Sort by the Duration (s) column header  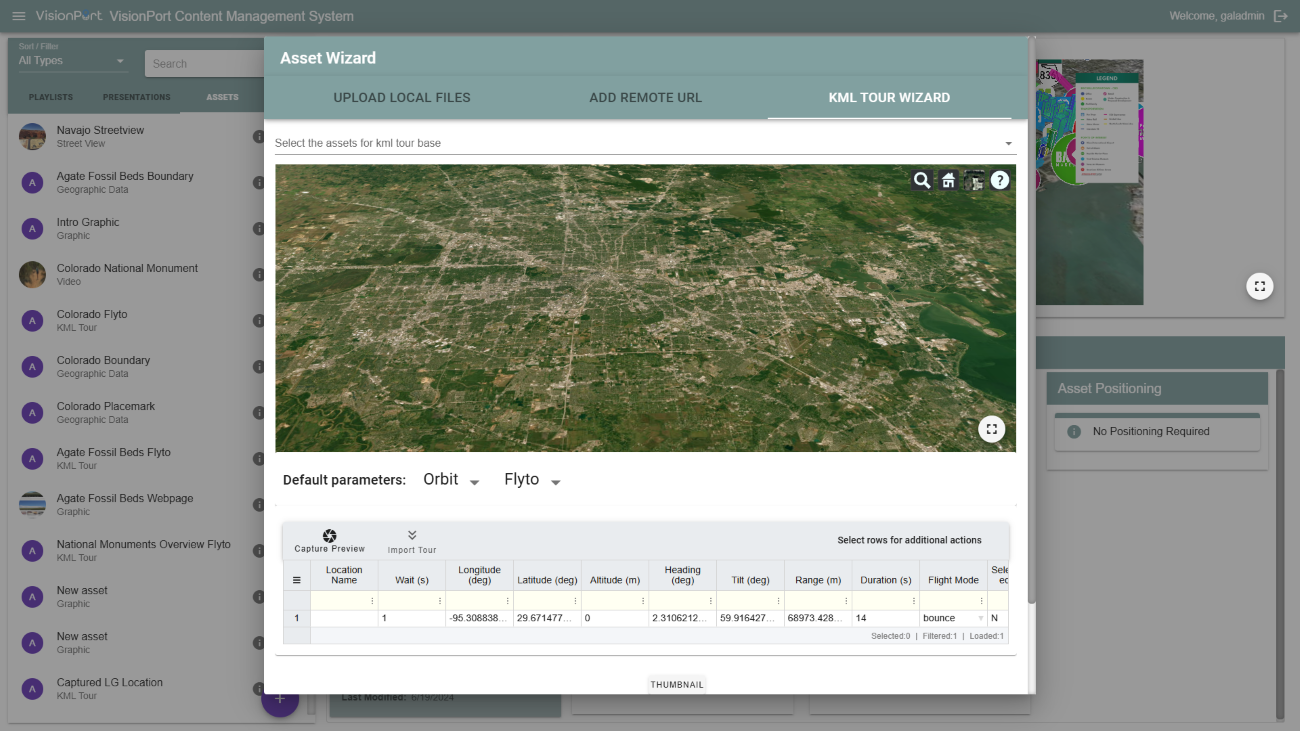click(885, 580)
